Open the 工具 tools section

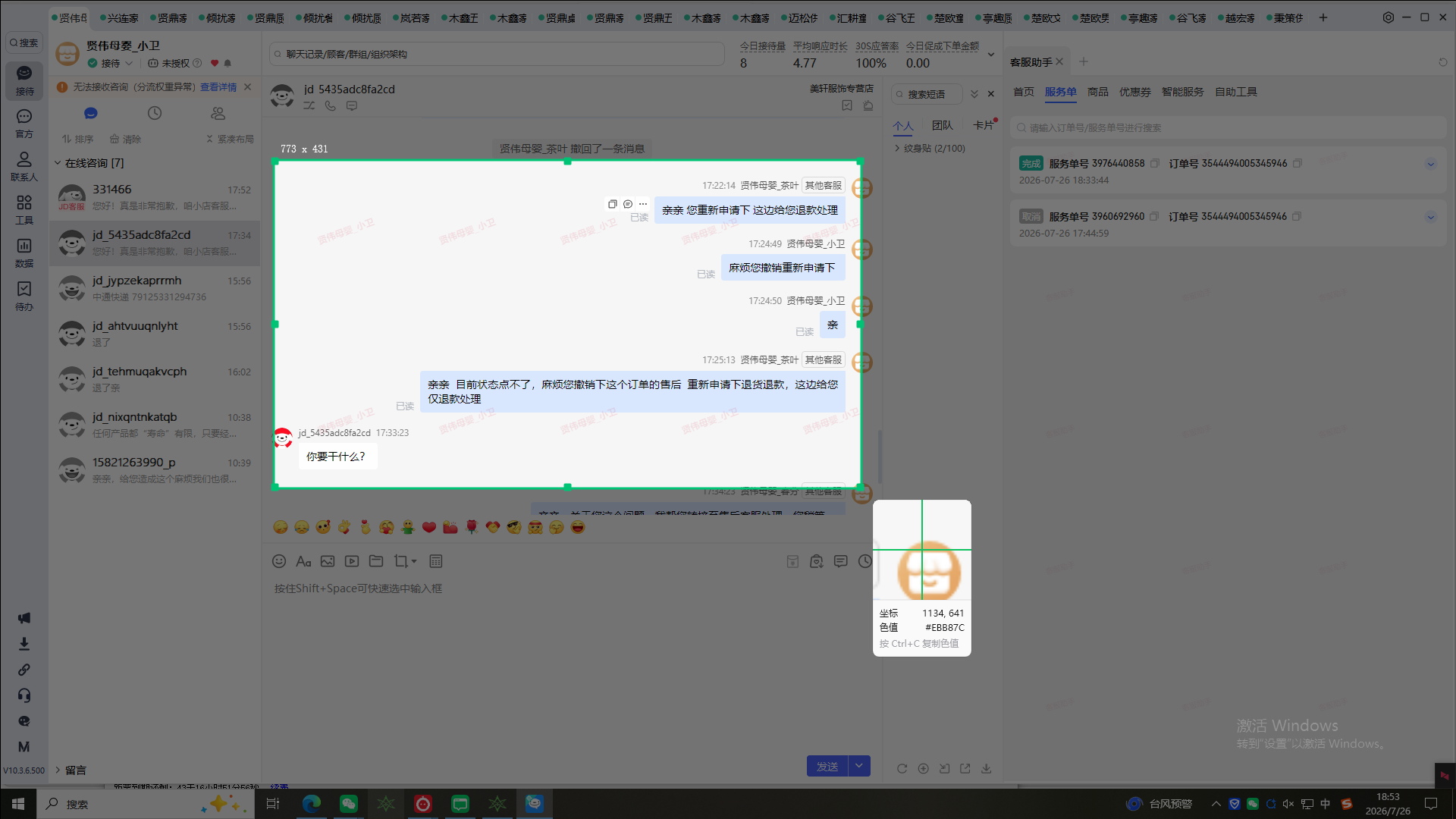pyautogui.click(x=24, y=210)
